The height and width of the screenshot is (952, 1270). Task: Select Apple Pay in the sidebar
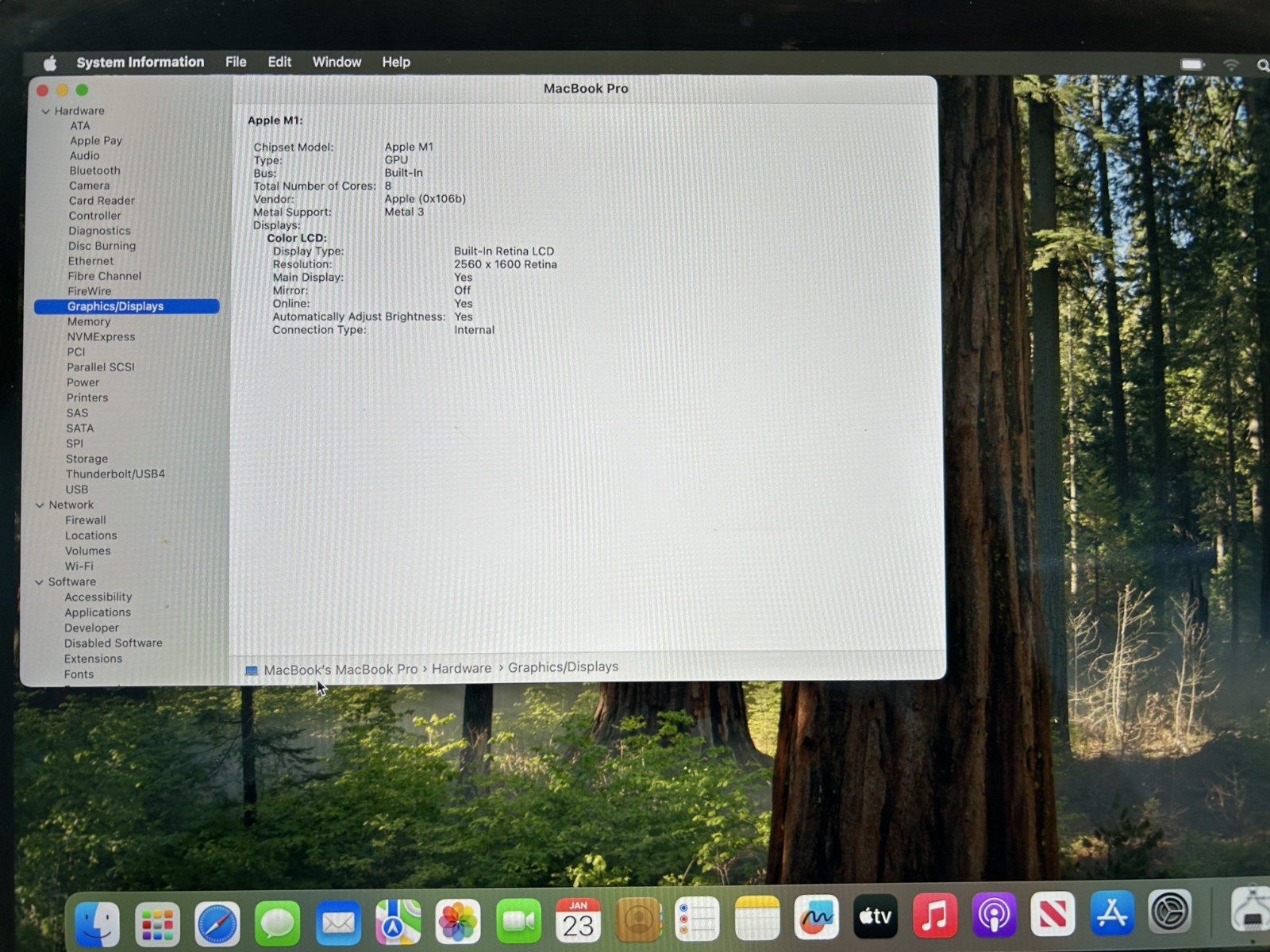point(96,140)
